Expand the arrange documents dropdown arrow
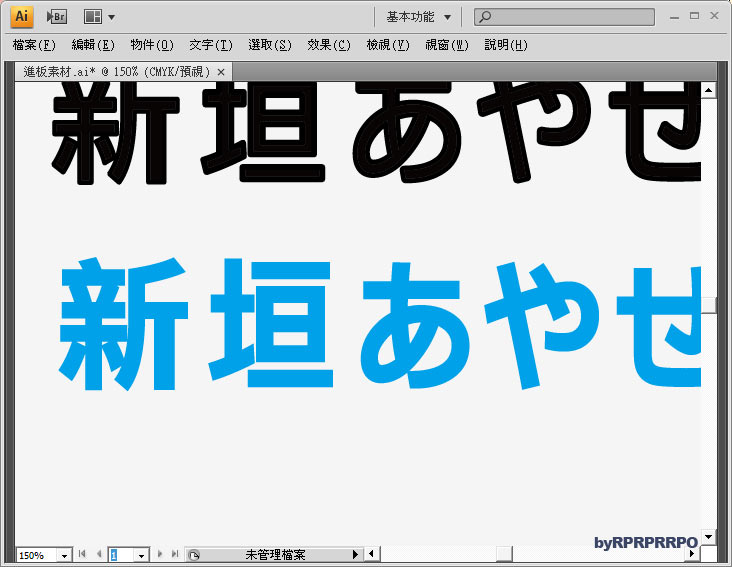The width and height of the screenshot is (732, 567). (112, 18)
